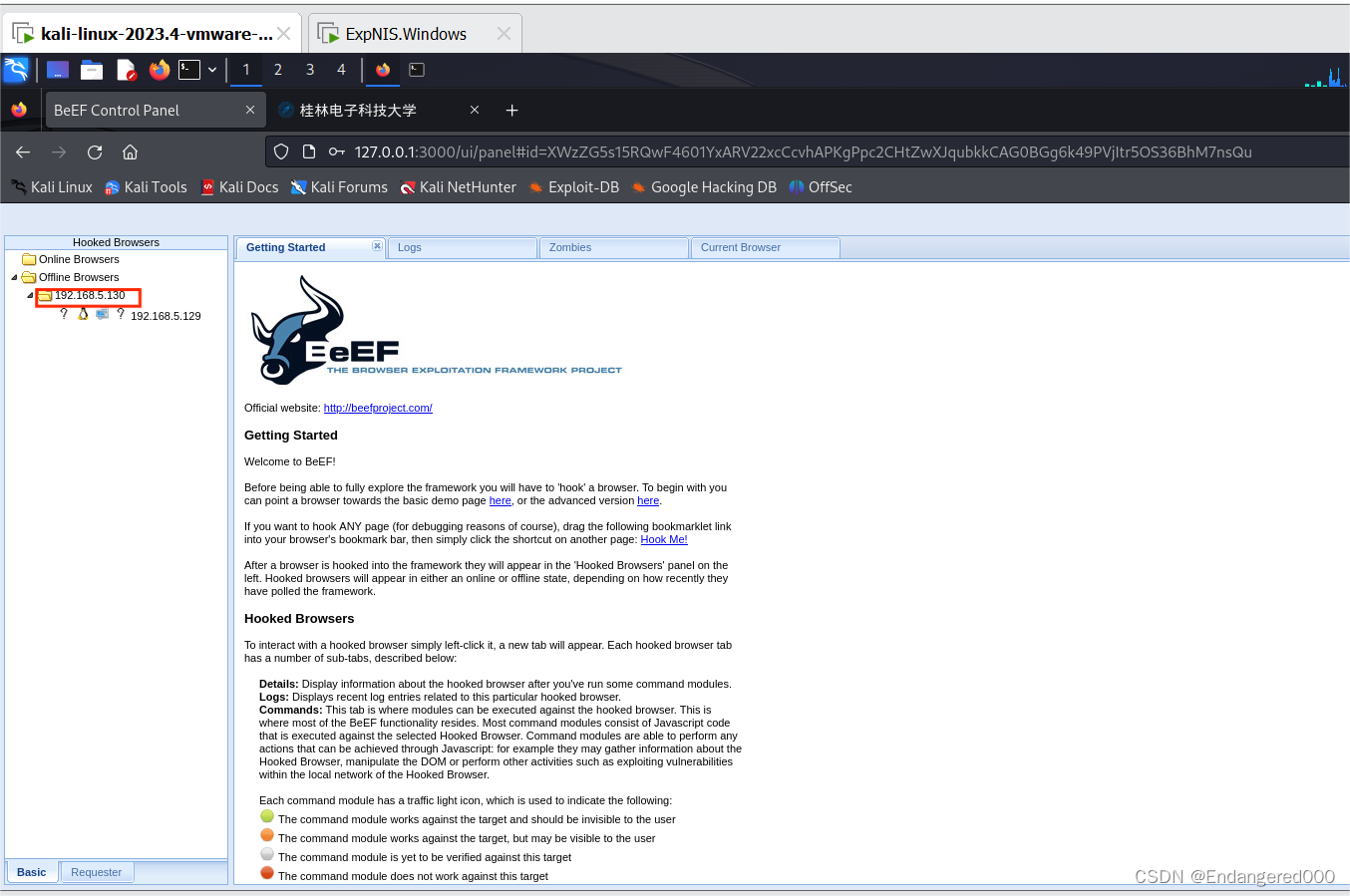Click the Firefox View icon left of the tabs
The width and height of the screenshot is (1350, 896).
tap(19, 110)
